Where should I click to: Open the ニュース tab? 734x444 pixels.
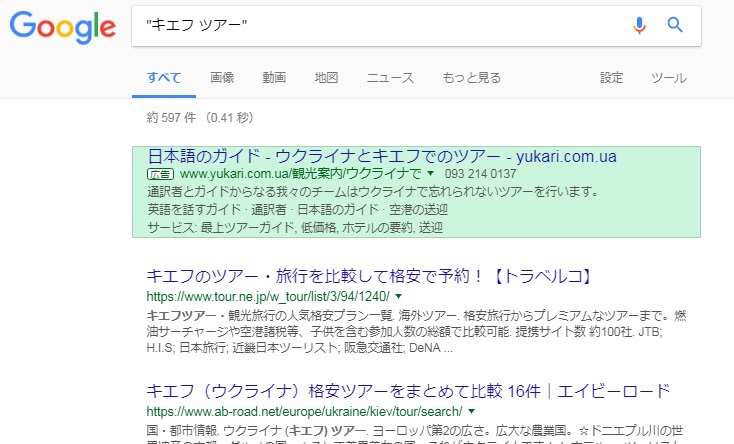(x=390, y=78)
